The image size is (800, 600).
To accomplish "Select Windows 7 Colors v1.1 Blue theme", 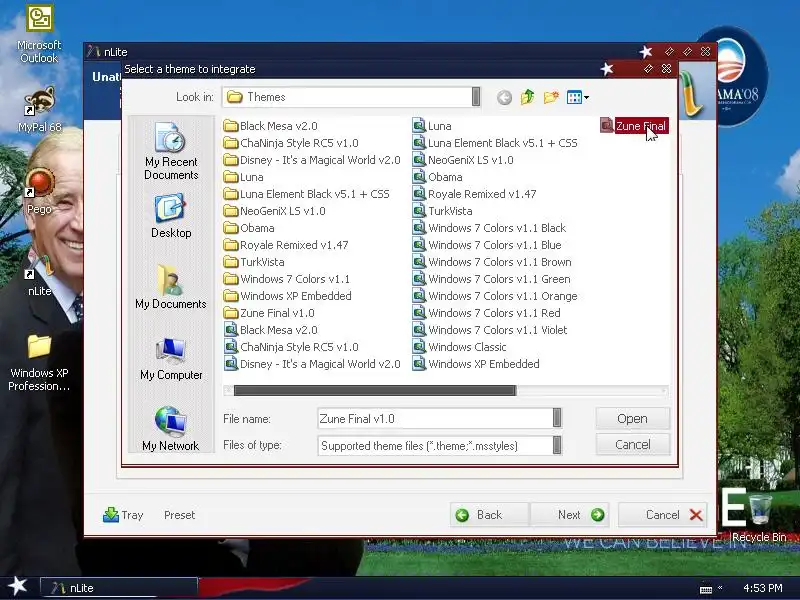I will [487, 245].
